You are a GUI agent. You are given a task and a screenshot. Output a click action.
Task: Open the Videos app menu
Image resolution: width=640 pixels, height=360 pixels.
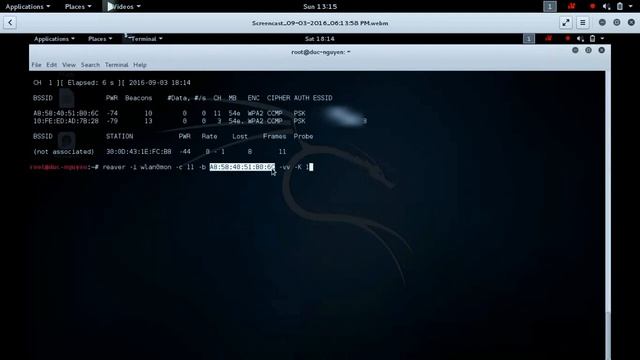click(x=124, y=7)
